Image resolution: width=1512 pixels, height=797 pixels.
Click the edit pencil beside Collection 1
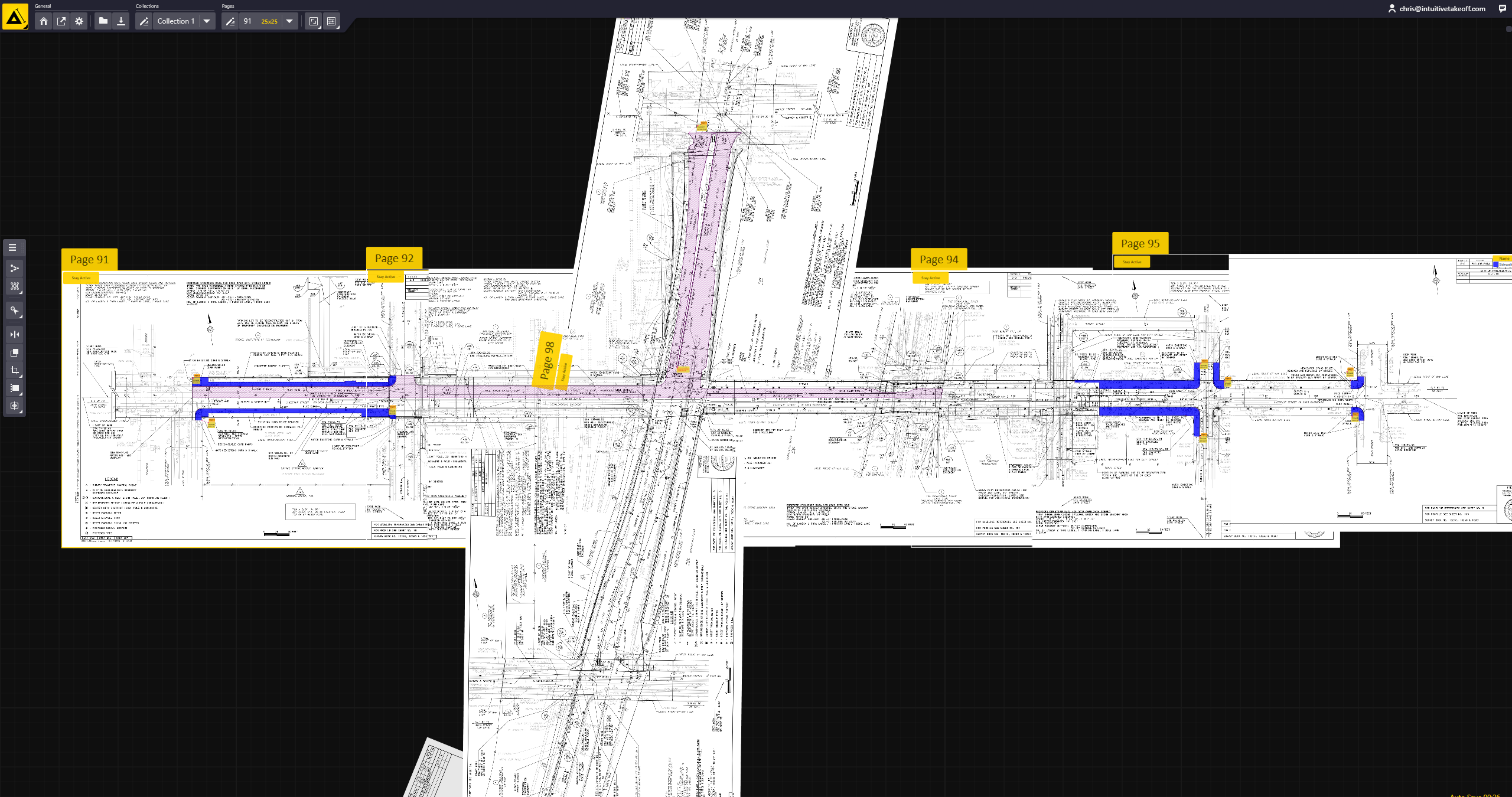point(144,21)
